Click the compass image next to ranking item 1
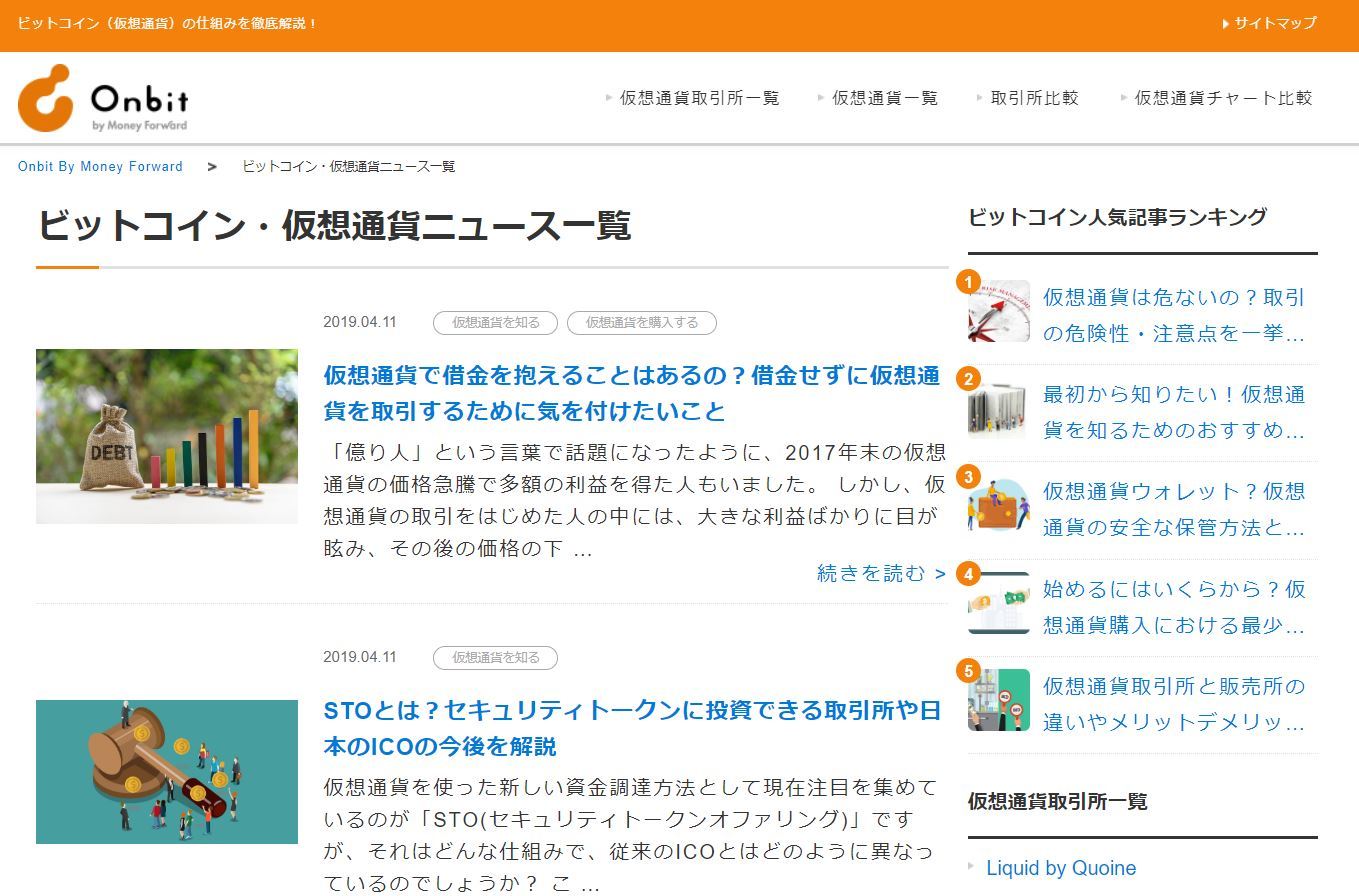 click(998, 311)
